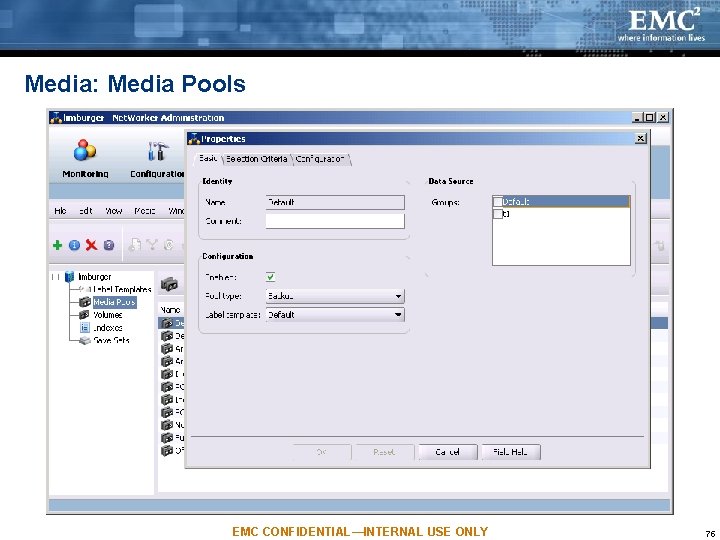Click the Field Help button
This screenshot has width=720, height=540.
pyautogui.click(x=511, y=452)
